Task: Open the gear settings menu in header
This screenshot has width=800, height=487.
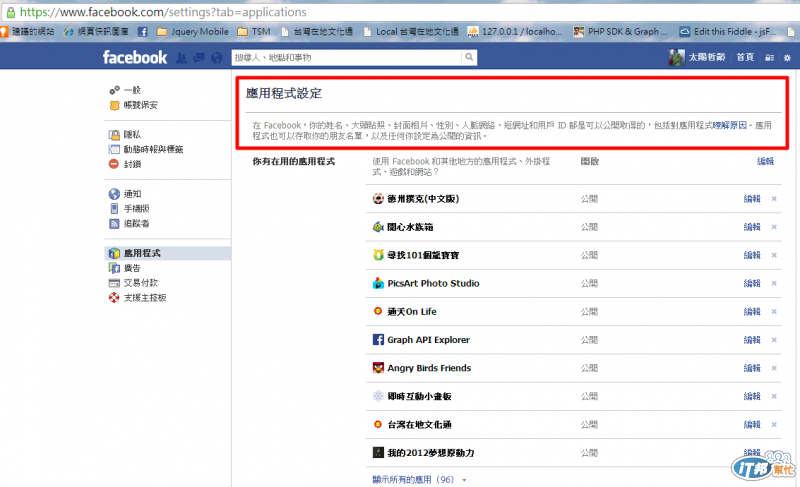Action: click(787, 58)
